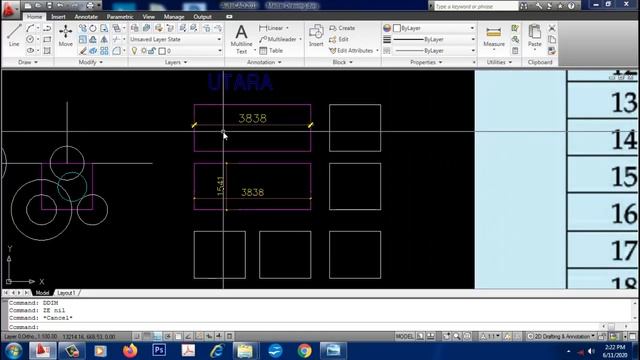
Task: Go to the Manage ribbon tab
Action: pyautogui.click(x=174, y=17)
